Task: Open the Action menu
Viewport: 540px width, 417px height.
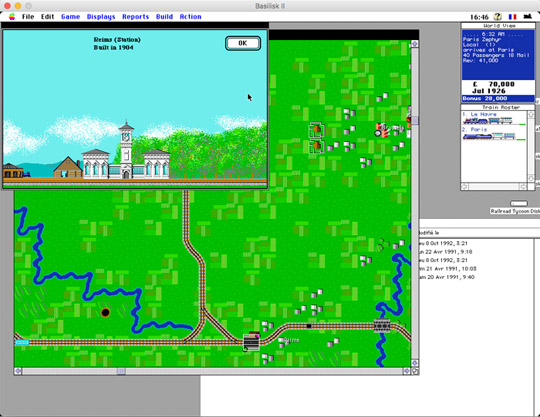Action: (x=190, y=17)
